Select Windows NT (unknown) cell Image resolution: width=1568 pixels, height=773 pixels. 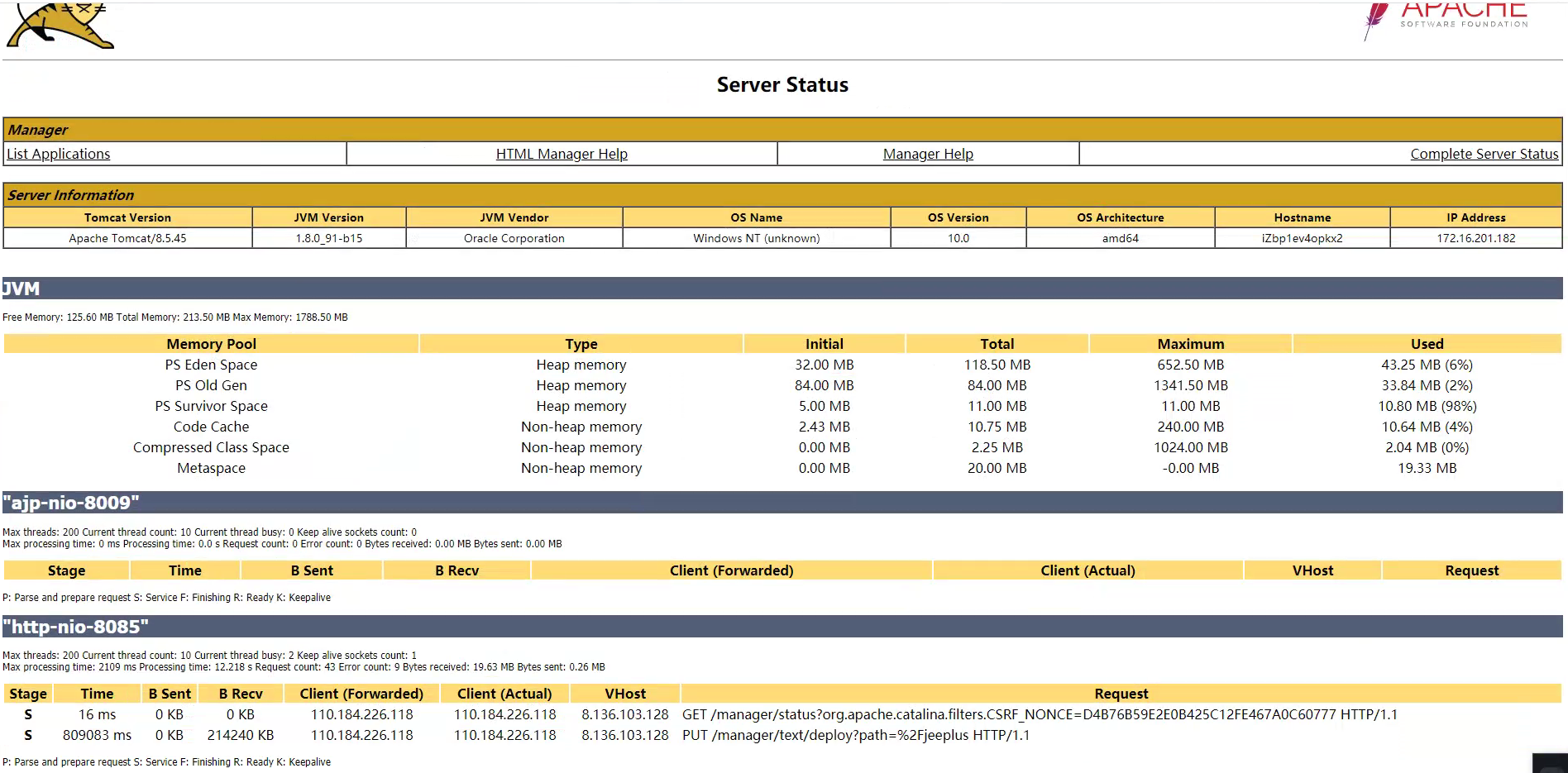click(x=757, y=238)
